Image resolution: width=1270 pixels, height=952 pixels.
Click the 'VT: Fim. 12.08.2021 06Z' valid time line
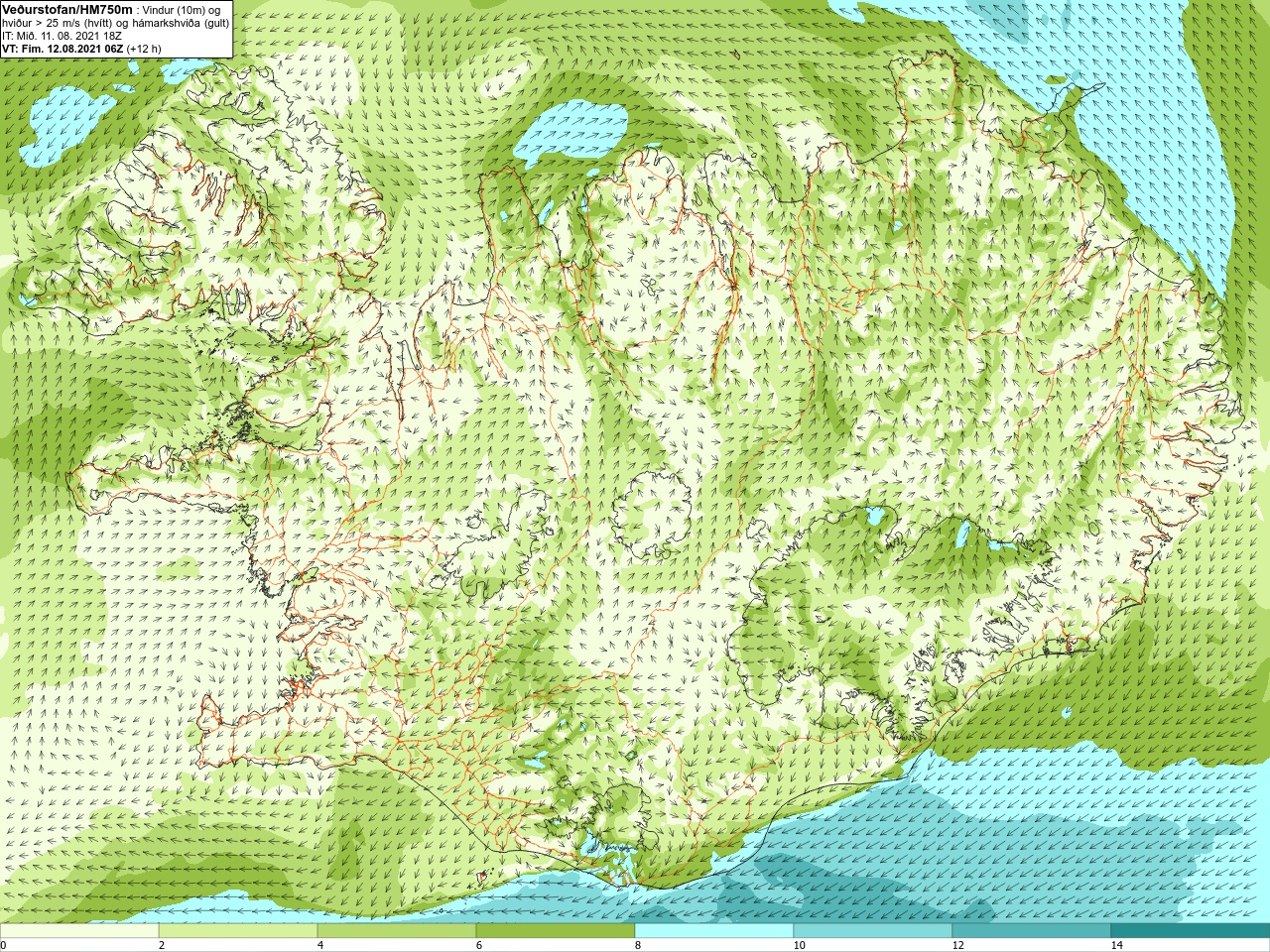coord(63,49)
